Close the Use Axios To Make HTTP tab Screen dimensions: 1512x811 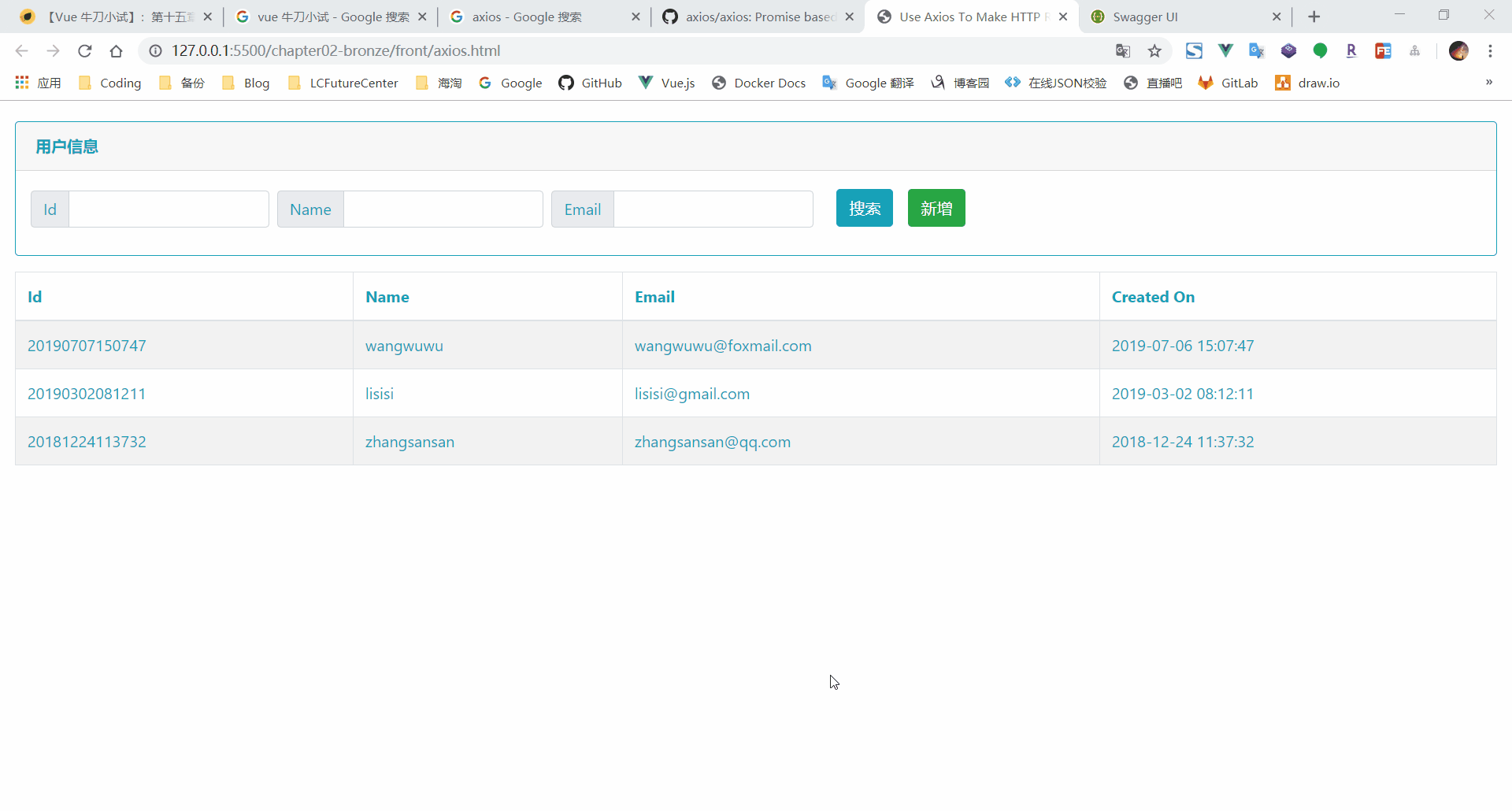pyautogui.click(x=1063, y=17)
